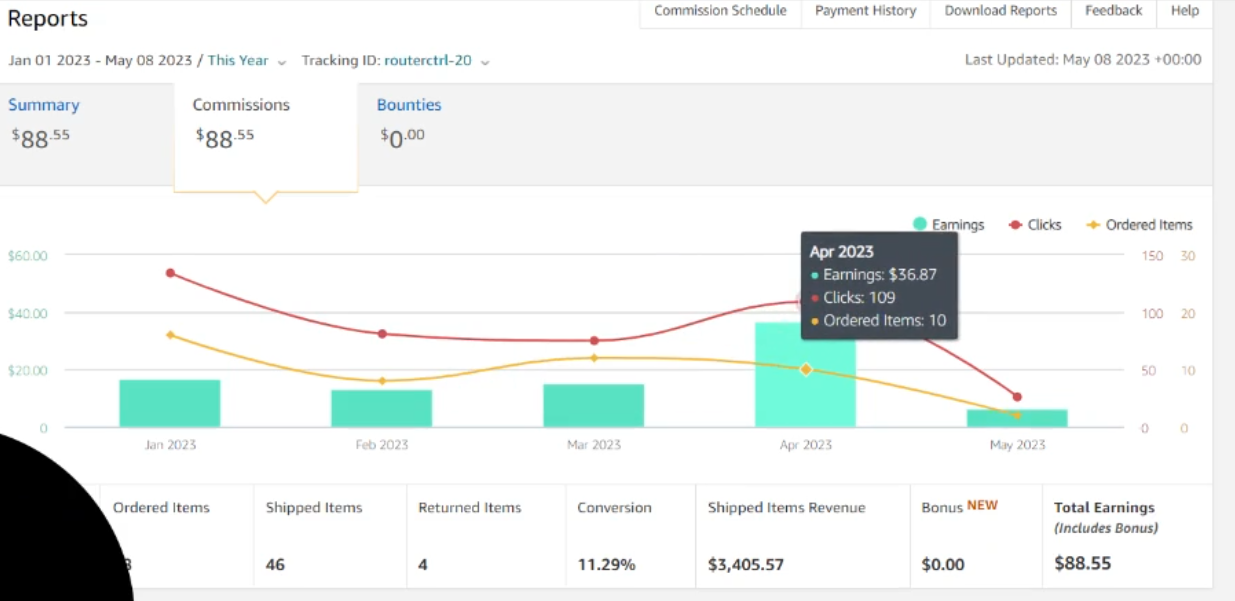Click the Jan 2023 earnings bar

point(170,404)
